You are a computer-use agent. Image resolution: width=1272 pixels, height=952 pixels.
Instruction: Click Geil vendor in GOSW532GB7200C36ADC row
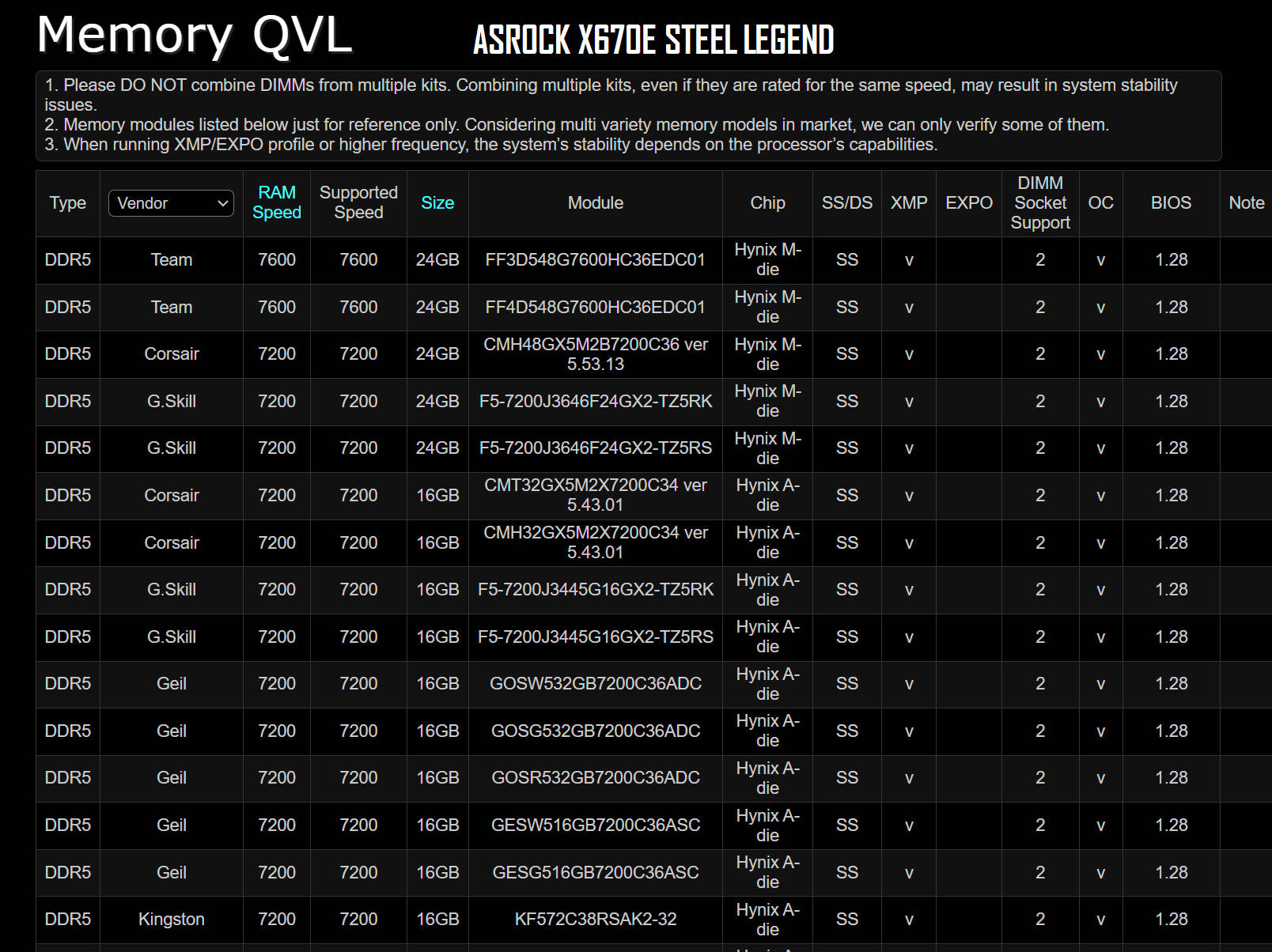pyautogui.click(x=172, y=684)
